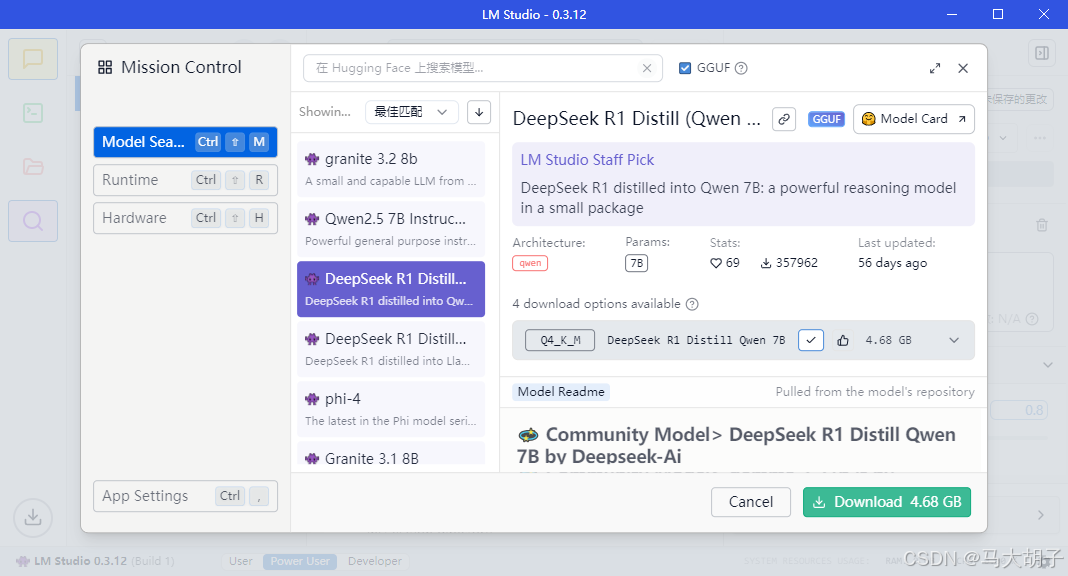The height and width of the screenshot is (576, 1068).
Task: Click the Q4_K_M quantization tag
Action: (560, 340)
